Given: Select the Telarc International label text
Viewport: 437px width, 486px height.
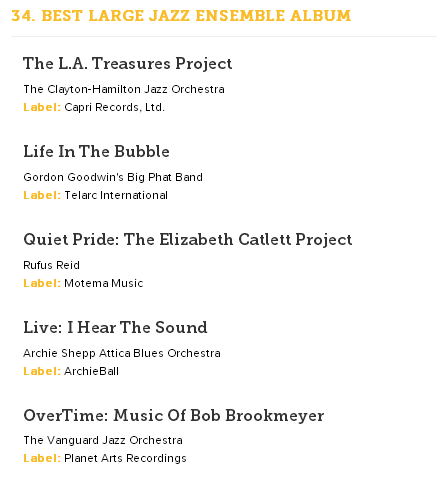Looking at the screenshot, I should pos(116,195).
